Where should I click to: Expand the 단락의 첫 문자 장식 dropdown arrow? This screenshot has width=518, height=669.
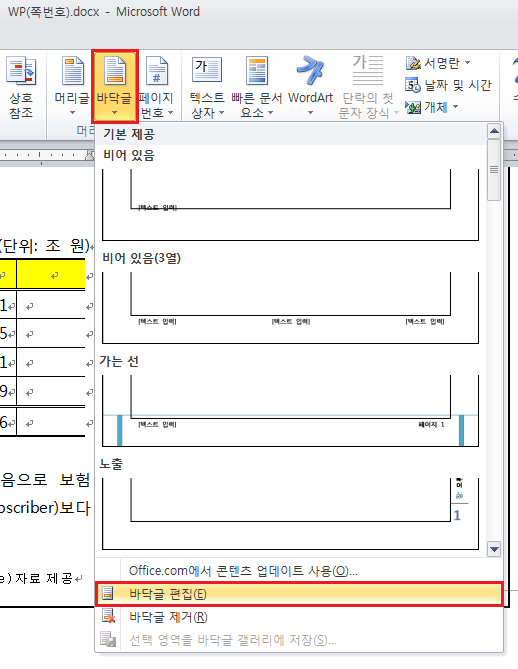coord(396,113)
